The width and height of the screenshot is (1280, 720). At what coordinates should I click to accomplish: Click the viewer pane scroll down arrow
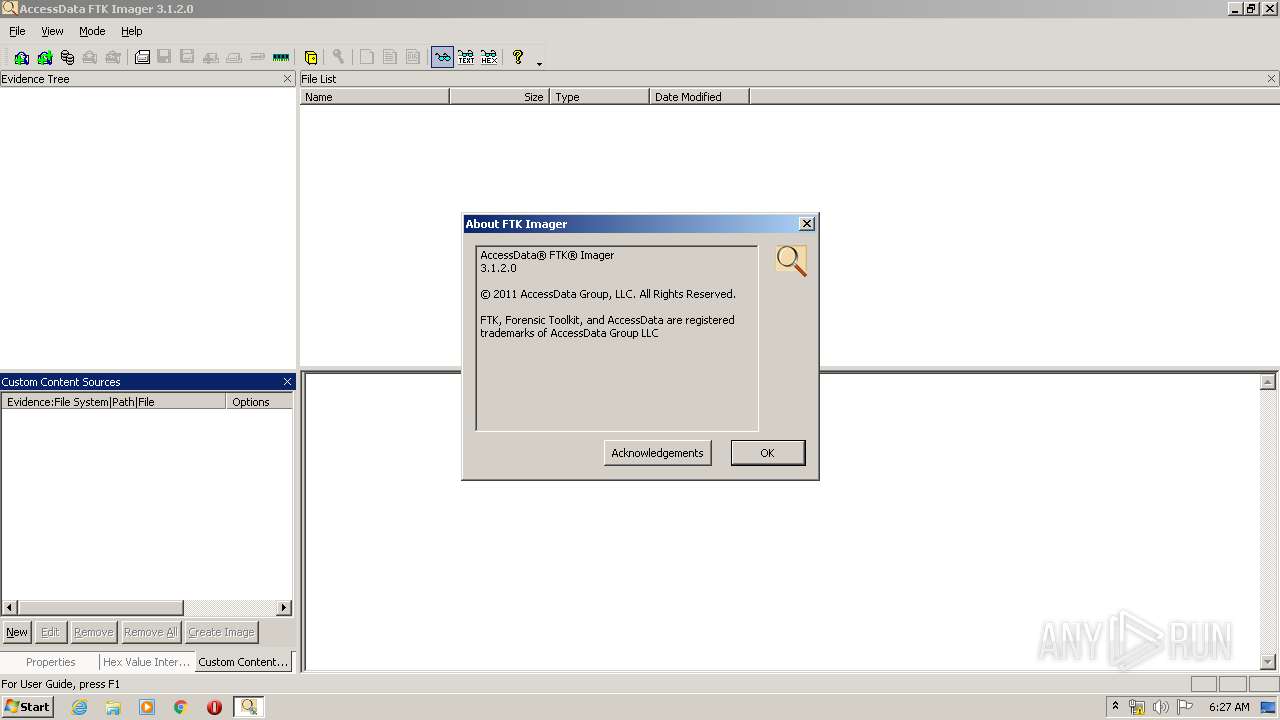[1268, 662]
